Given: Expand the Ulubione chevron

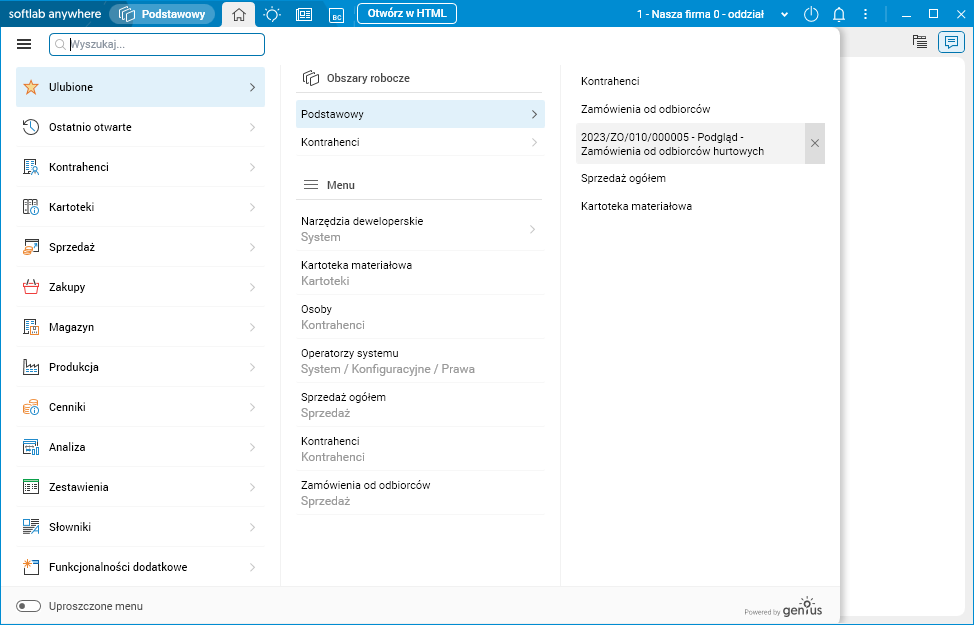Looking at the screenshot, I should pos(252,87).
